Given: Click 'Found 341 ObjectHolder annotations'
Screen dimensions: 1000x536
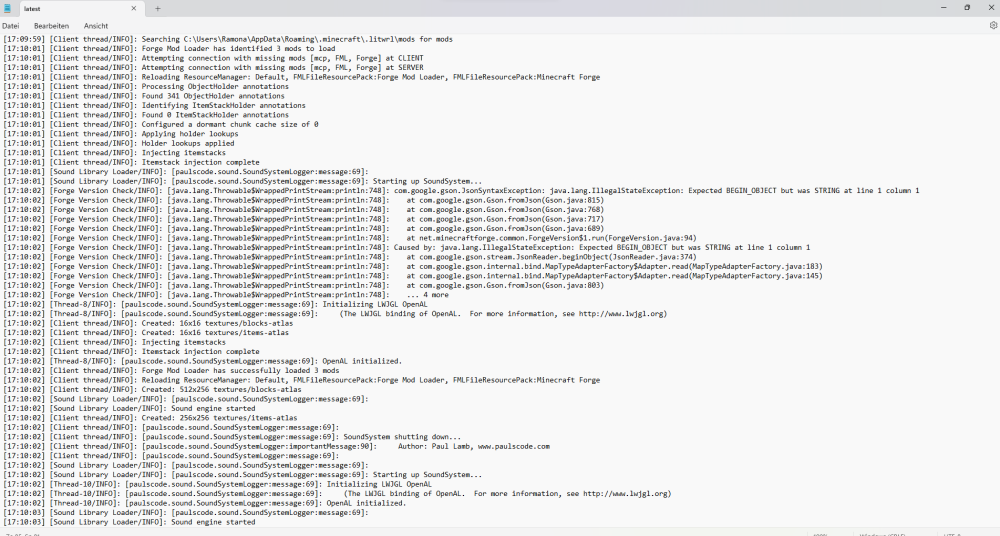Looking at the screenshot, I should pos(143,96).
